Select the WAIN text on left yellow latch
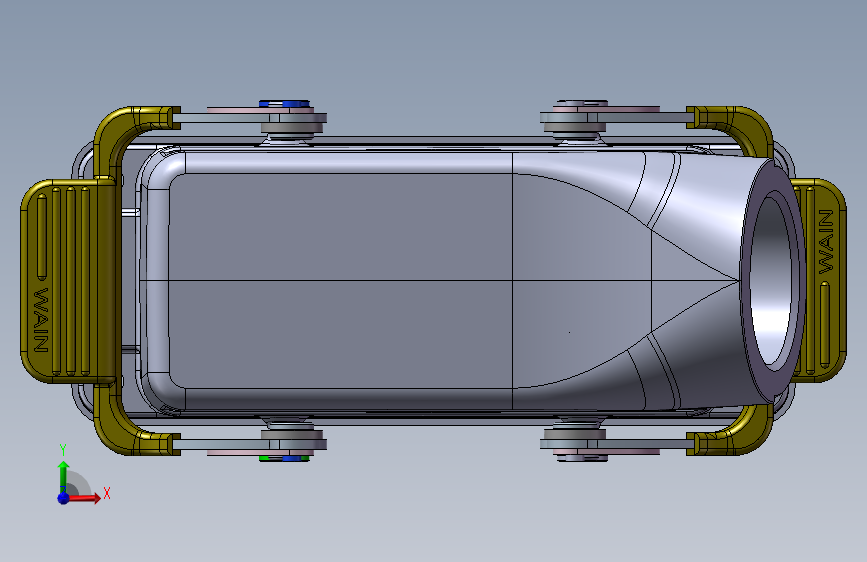Screen dimensions: 867x562 pos(41,320)
